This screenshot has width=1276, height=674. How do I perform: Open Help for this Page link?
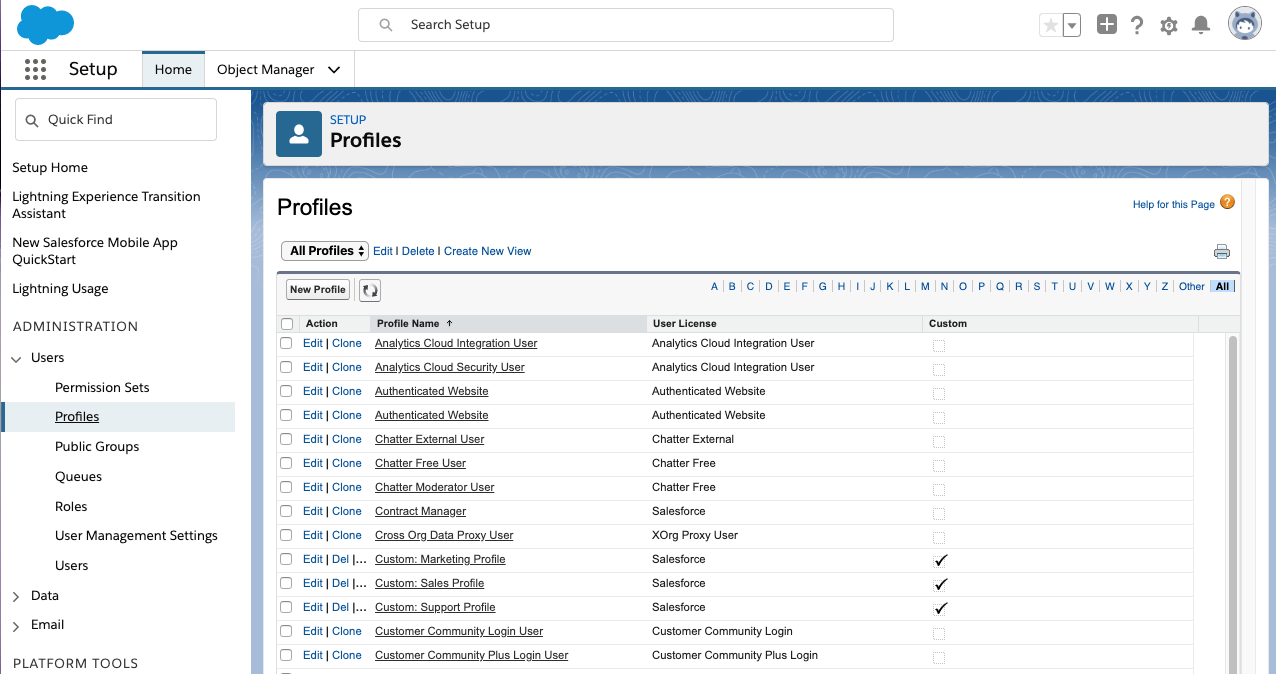click(1173, 204)
